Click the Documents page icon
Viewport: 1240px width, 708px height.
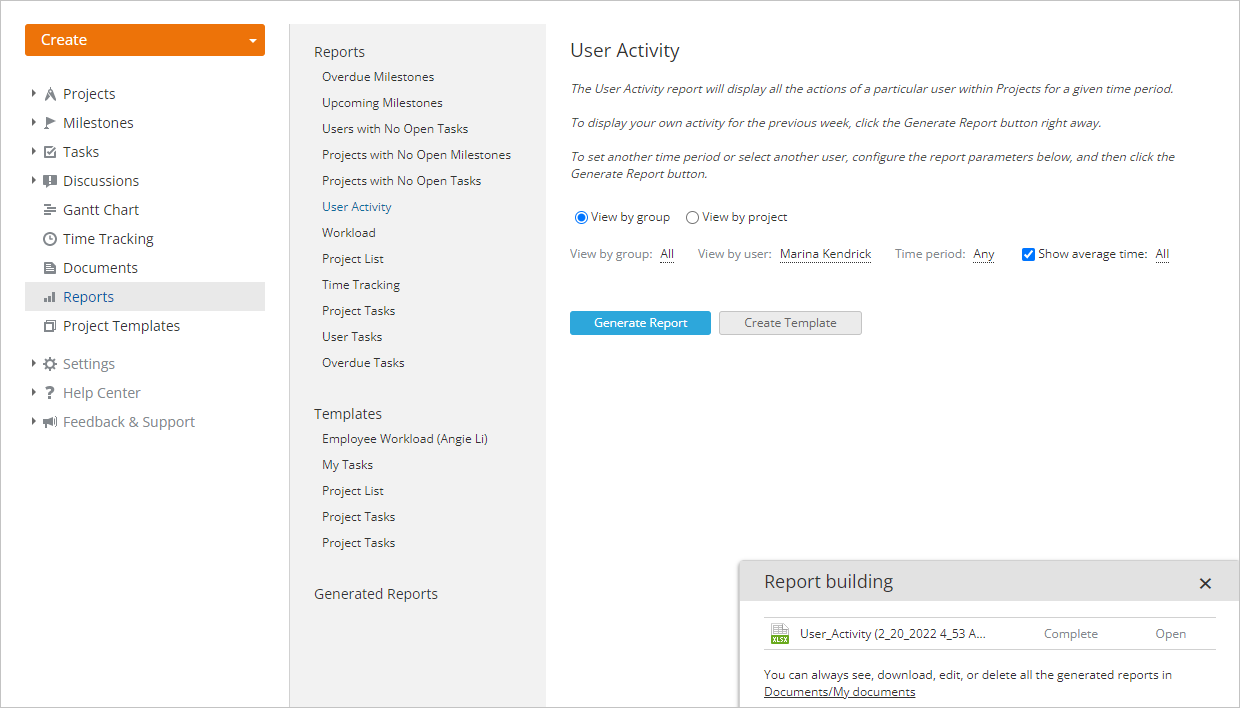(x=50, y=268)
